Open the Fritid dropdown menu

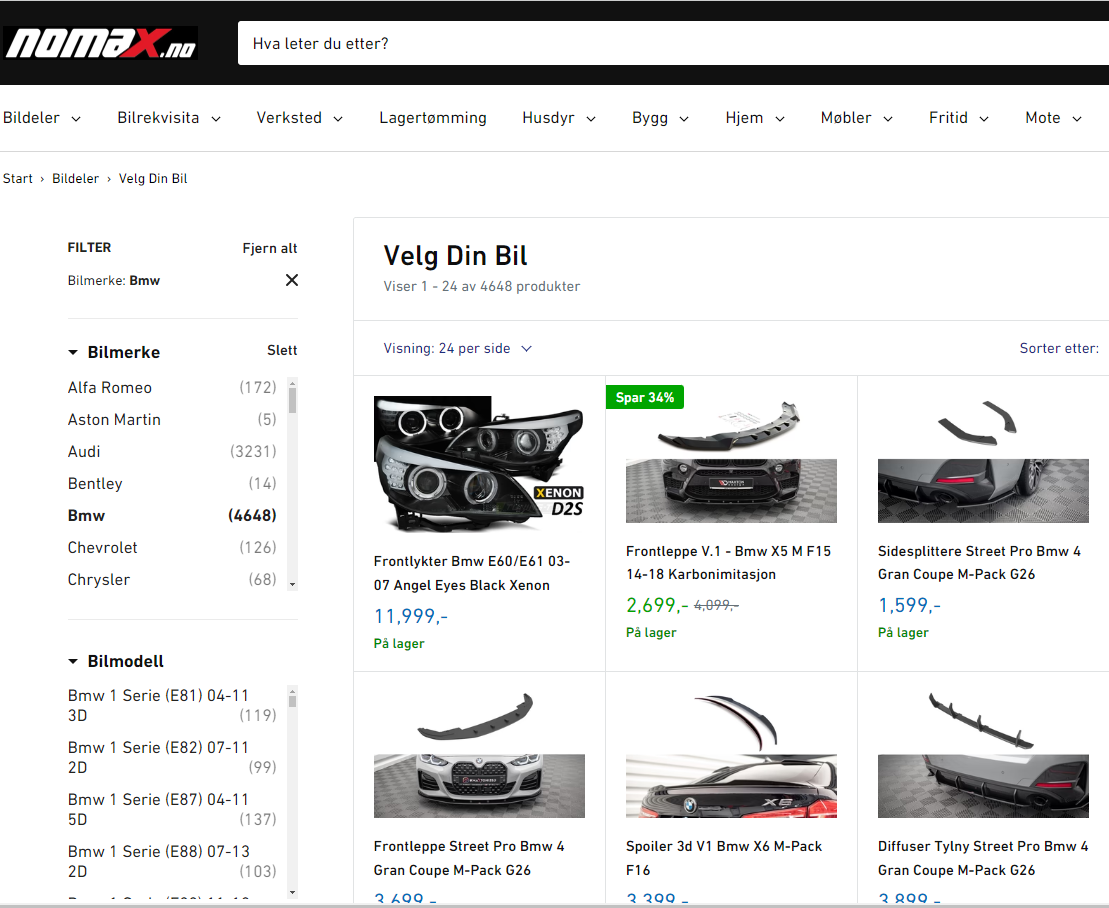(x=959, y=118)
